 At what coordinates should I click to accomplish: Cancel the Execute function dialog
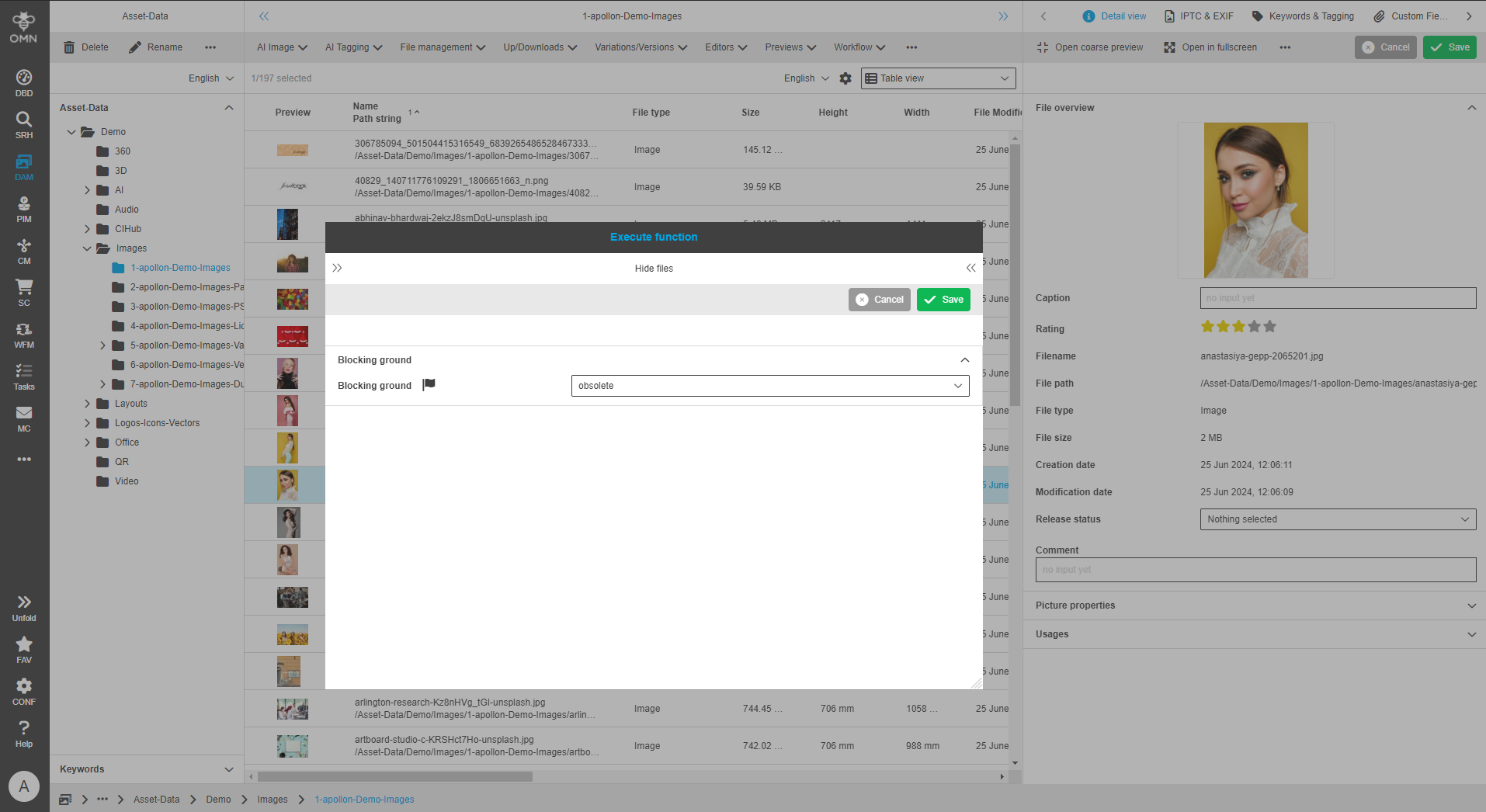tap(879, 300)
